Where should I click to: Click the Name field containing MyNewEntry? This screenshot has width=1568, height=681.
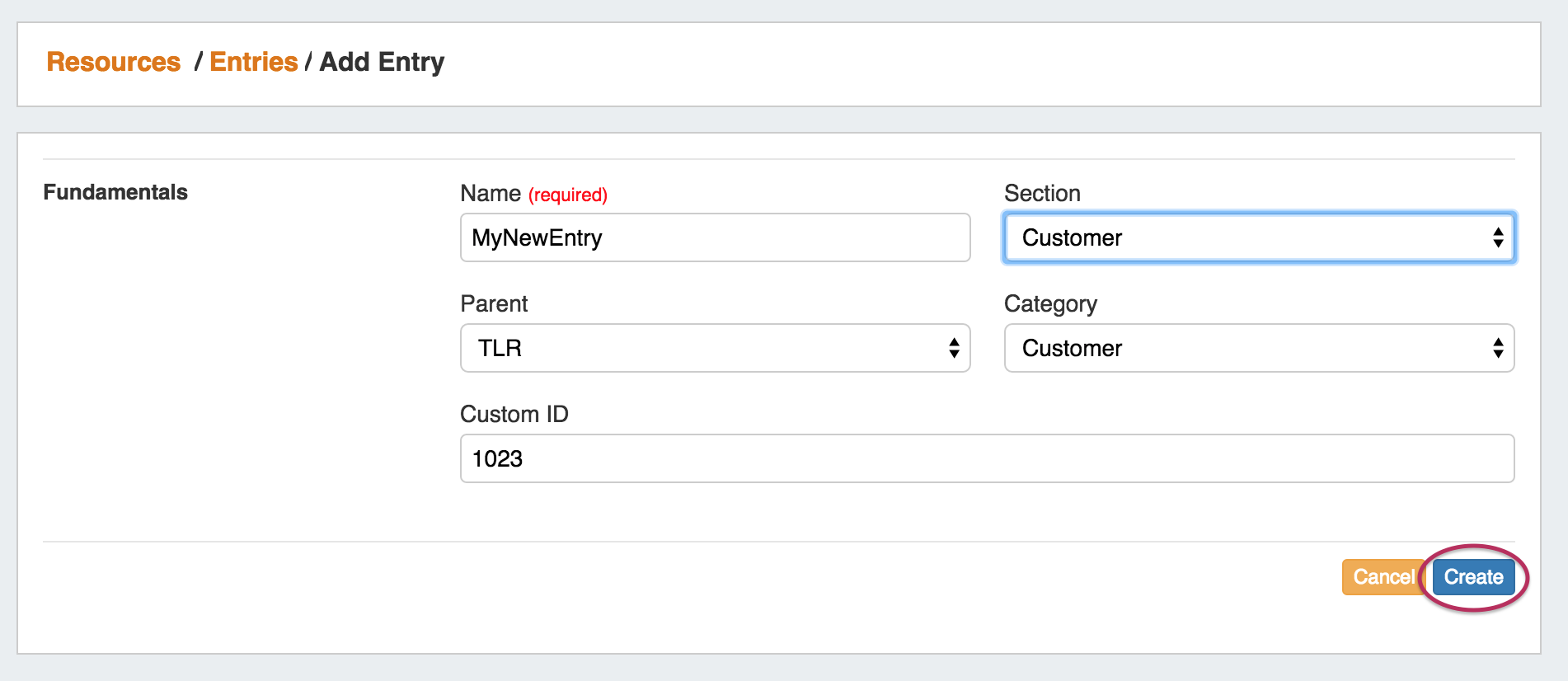click(x=714, y=237)
